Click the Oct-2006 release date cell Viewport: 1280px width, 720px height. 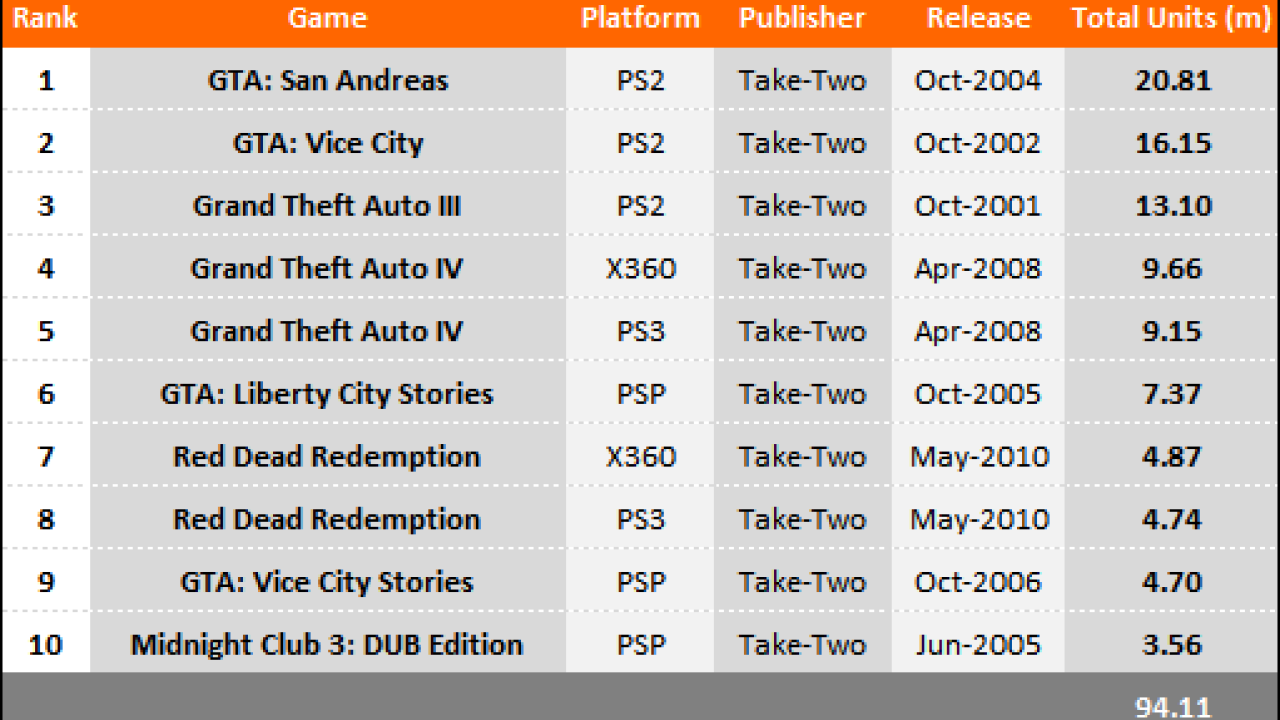click(977, 582)
